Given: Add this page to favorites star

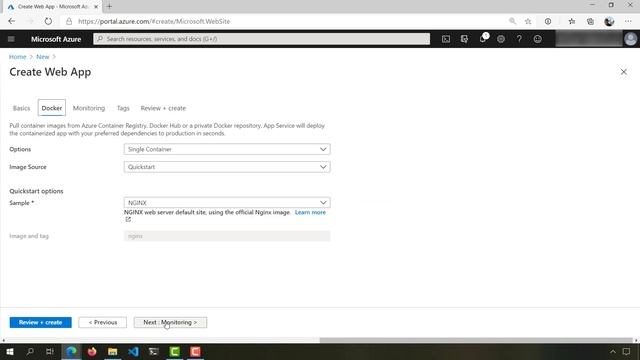Looking at the screenshot, I should (x=528, y=21).
